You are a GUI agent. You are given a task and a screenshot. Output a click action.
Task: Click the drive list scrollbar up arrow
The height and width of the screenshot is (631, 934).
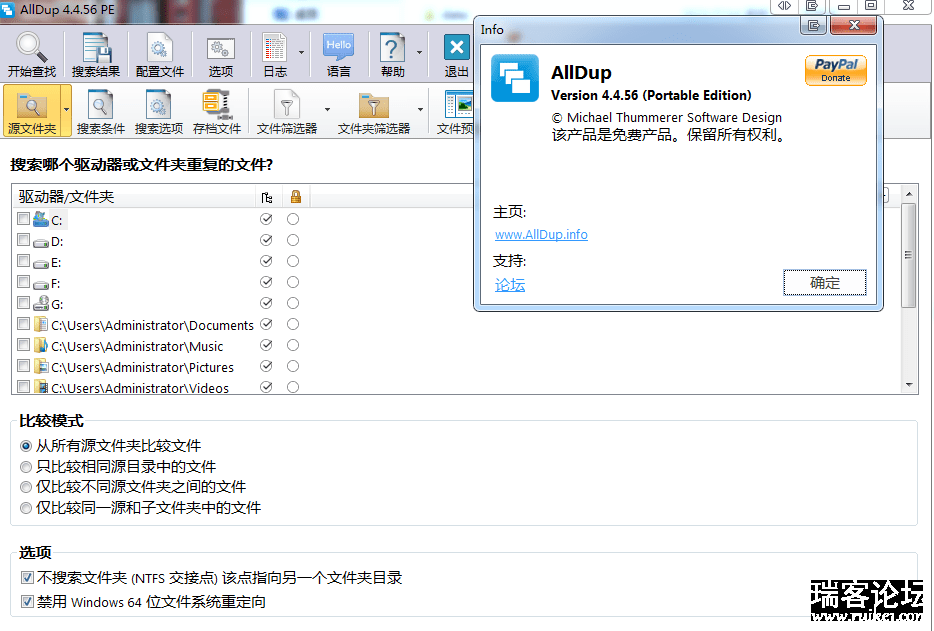[x=909, y=194]
